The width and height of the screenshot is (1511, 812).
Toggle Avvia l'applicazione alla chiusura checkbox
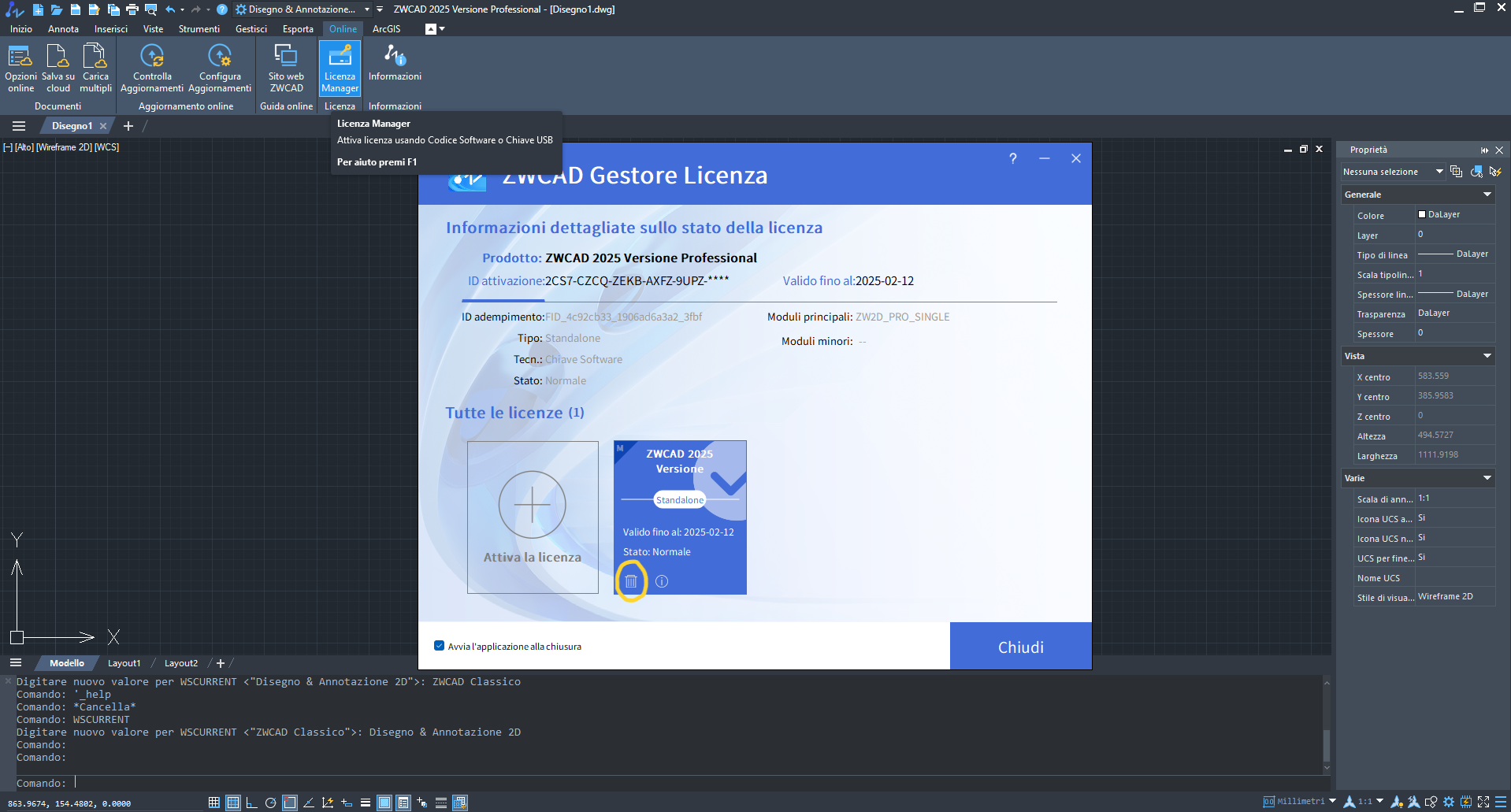coord(439,646)
